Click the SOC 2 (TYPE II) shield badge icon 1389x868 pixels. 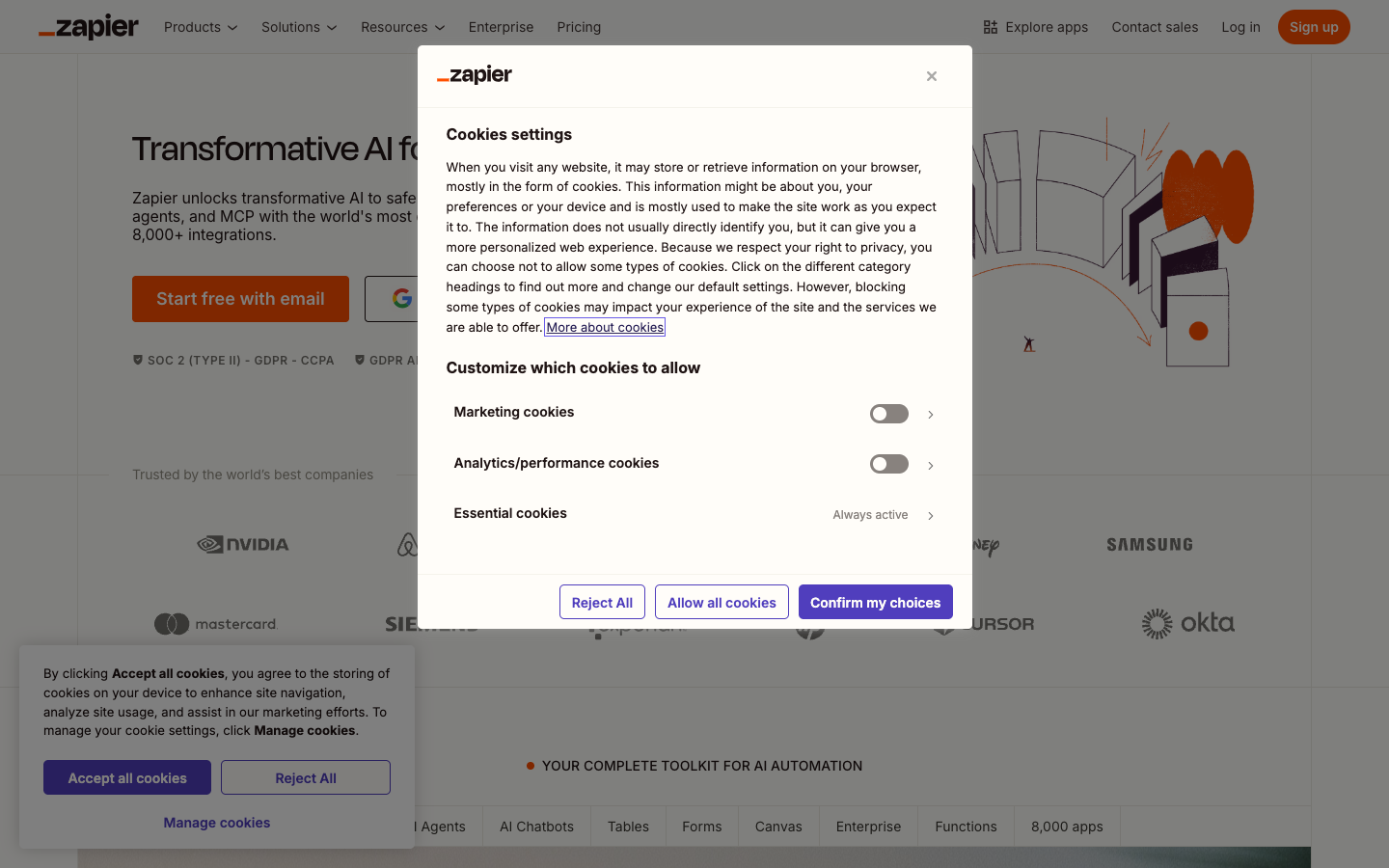point(137,359)
